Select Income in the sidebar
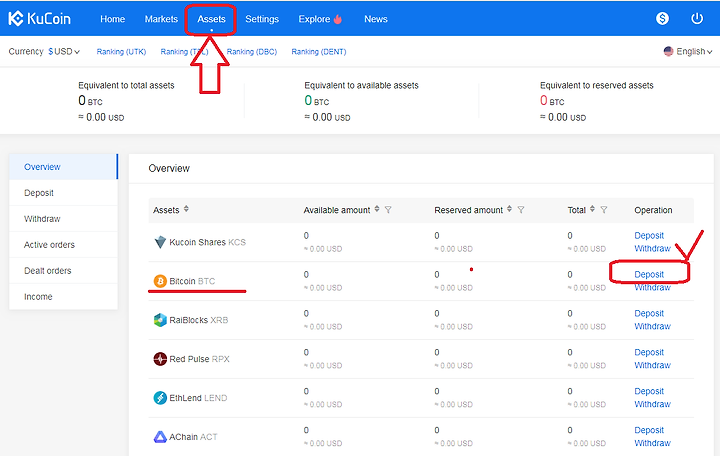This screenshot has width=720, height=456. pyautogui.click(x=63, y=297)
